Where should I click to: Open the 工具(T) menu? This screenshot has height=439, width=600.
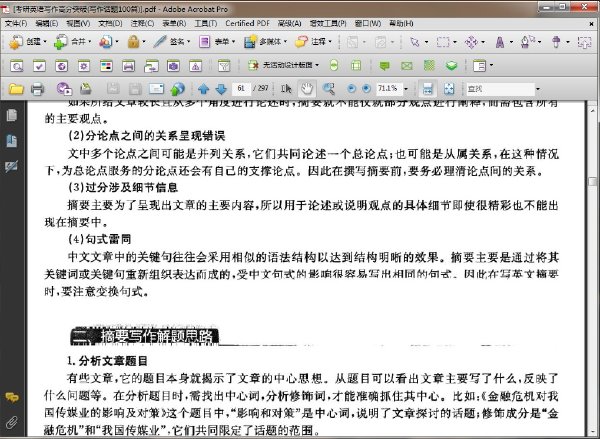click(205, 24)
